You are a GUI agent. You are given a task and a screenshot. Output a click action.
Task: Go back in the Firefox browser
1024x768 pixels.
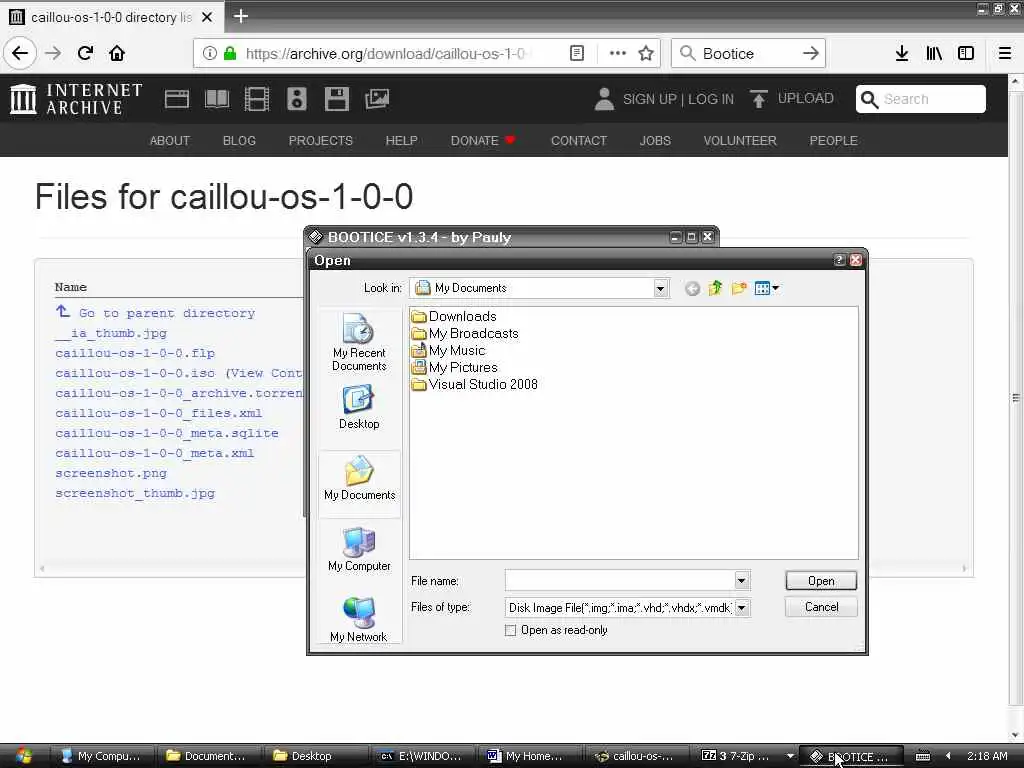20,54
